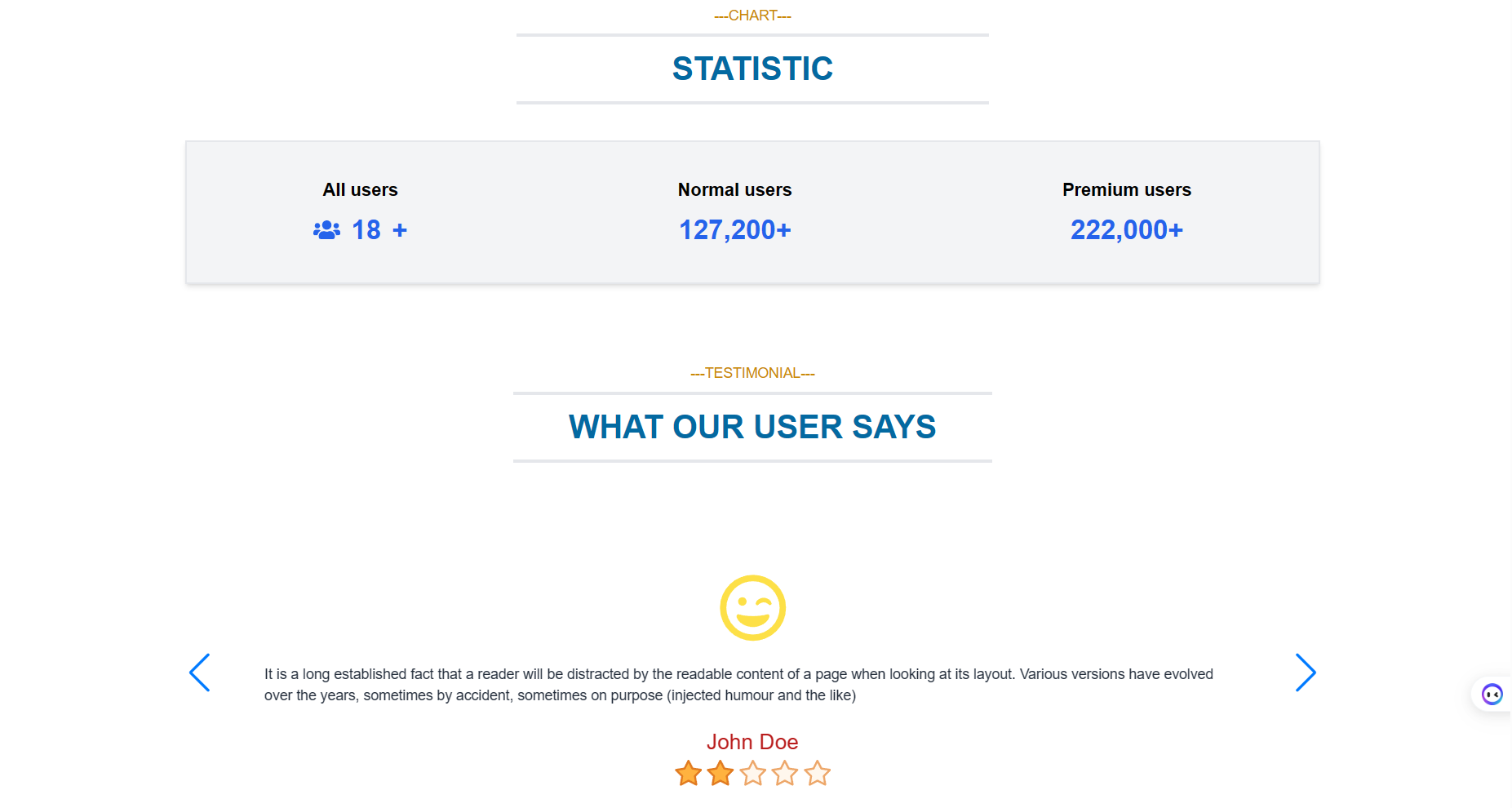Viewport: 1512px width, 808px height.
Task: Click the users group icon
Action: click(326, 230)
